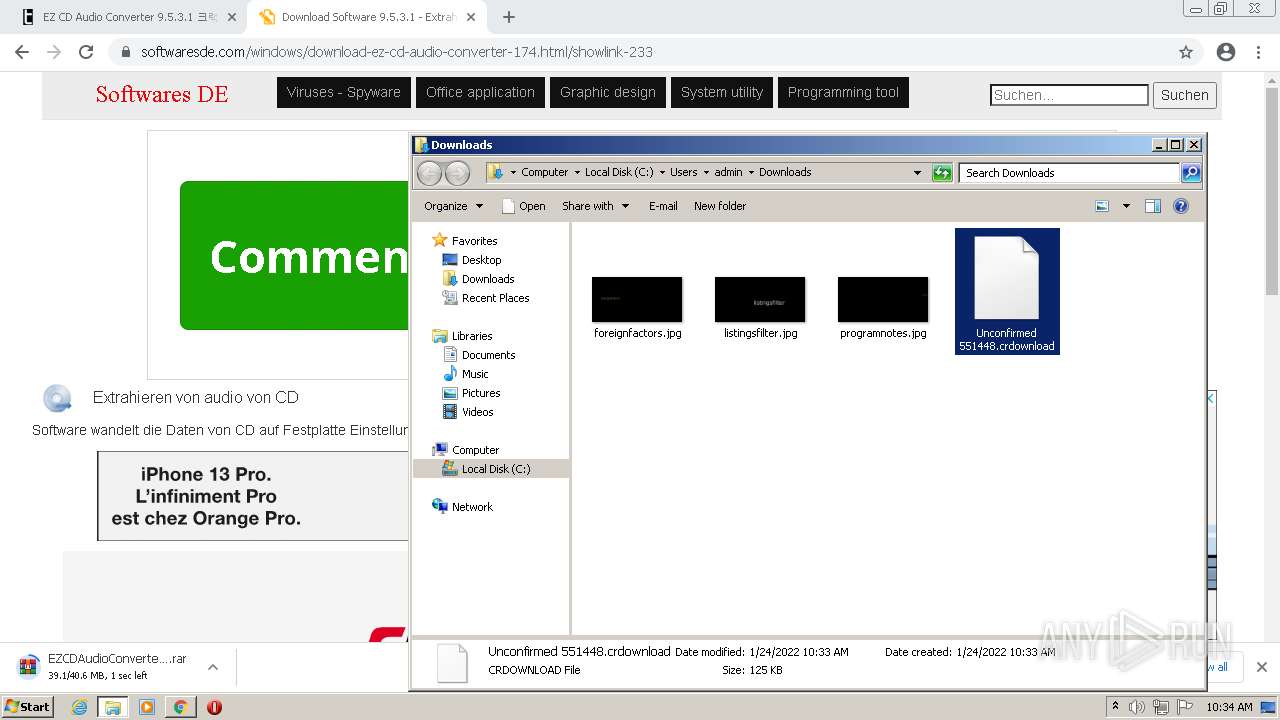Select Network in navigation pane
1280x720 pixels.
click(x=472, y=507)
